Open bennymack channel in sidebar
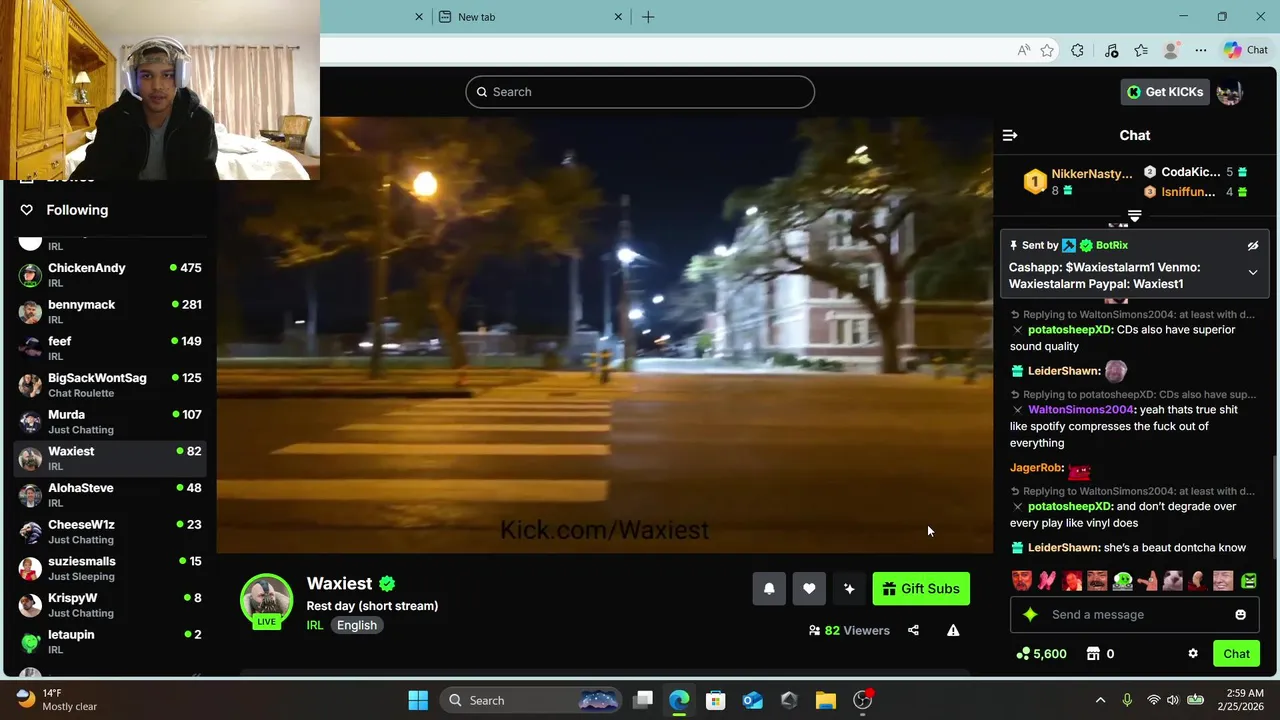 pyautogui.click(x=110, y=312)
